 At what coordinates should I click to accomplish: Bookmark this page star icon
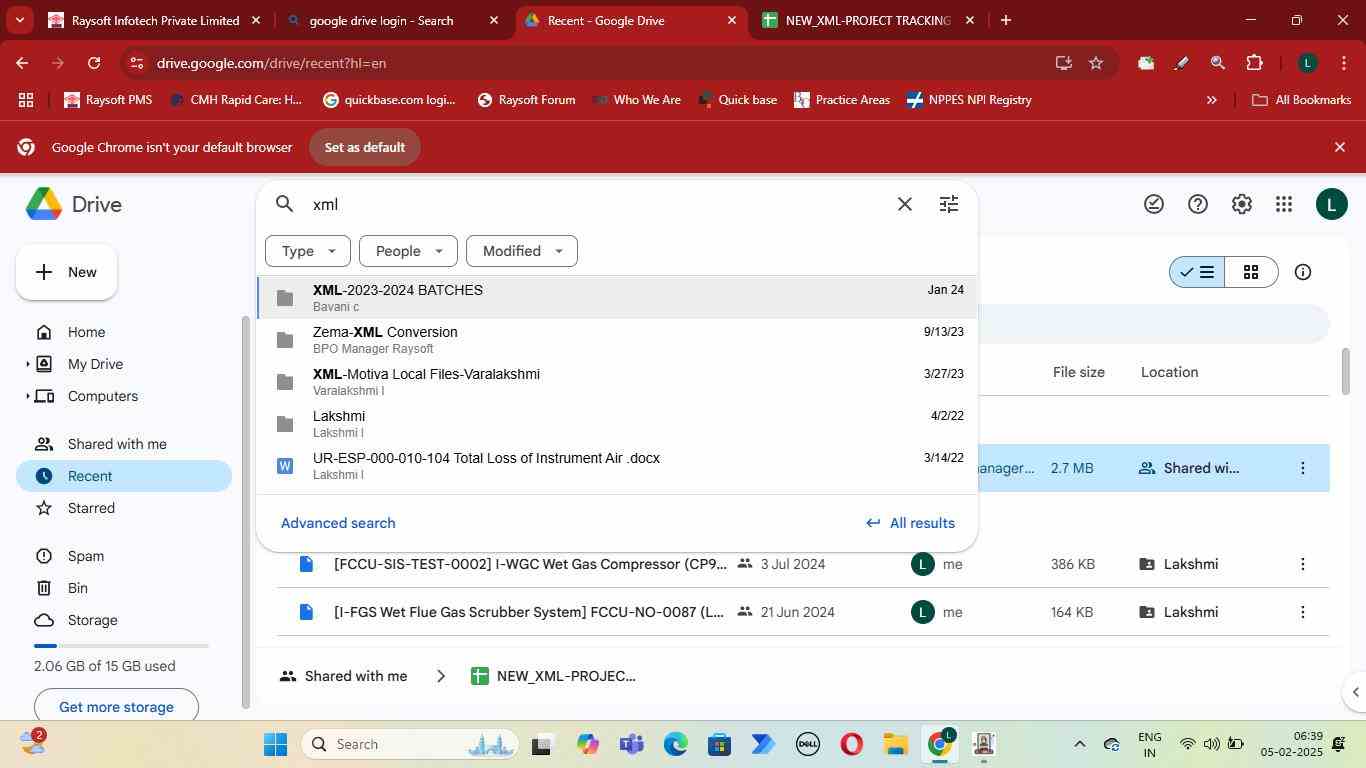[x=1096, y=63]
